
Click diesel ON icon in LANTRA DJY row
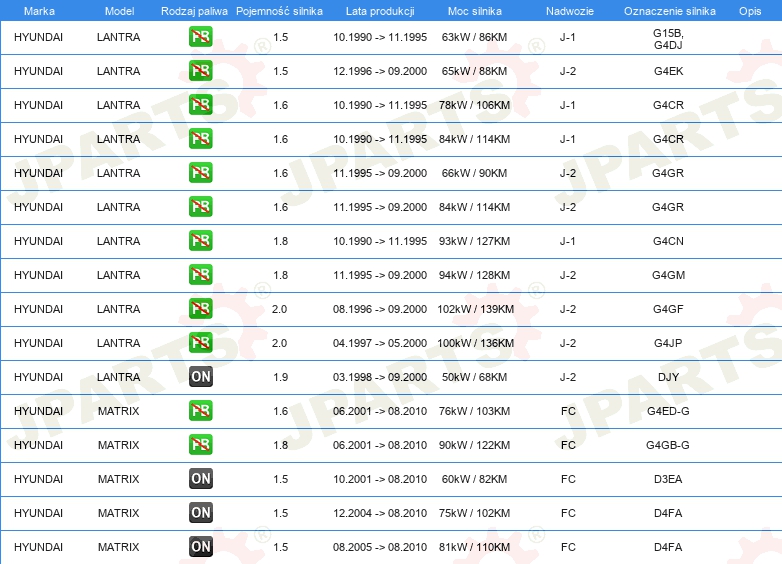point(200,376)
